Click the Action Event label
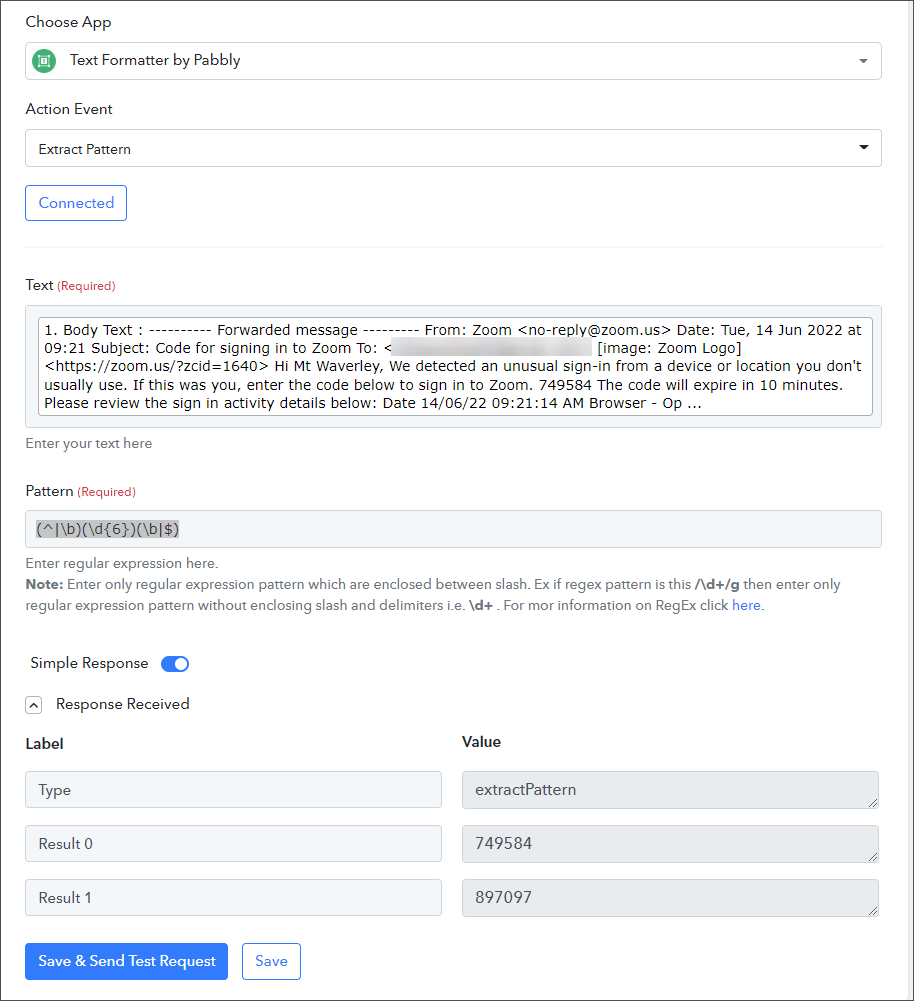The width and height of the screenshot is (914, 1001). (x=69, y=109)
